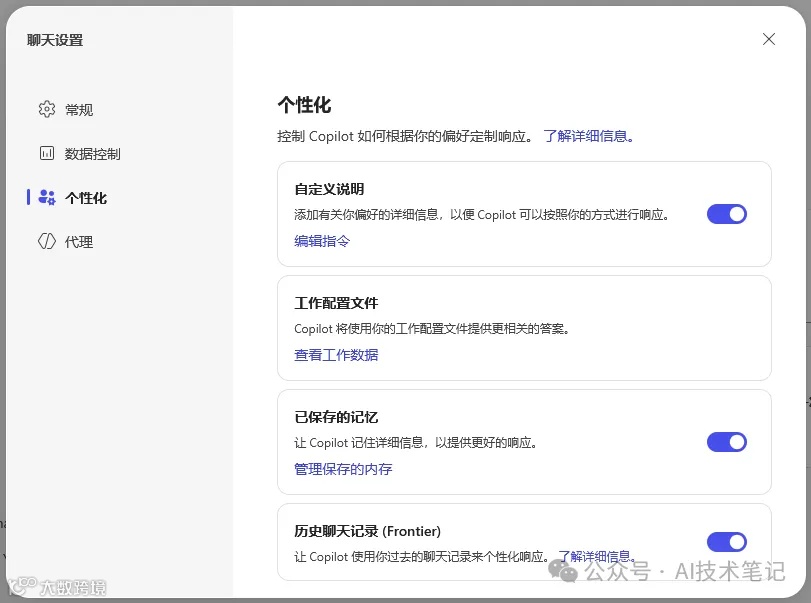Viewport: 811px width, 603px height.
Task: Open 了解详细信息 link under 个性化 heading
Action: 589,136
